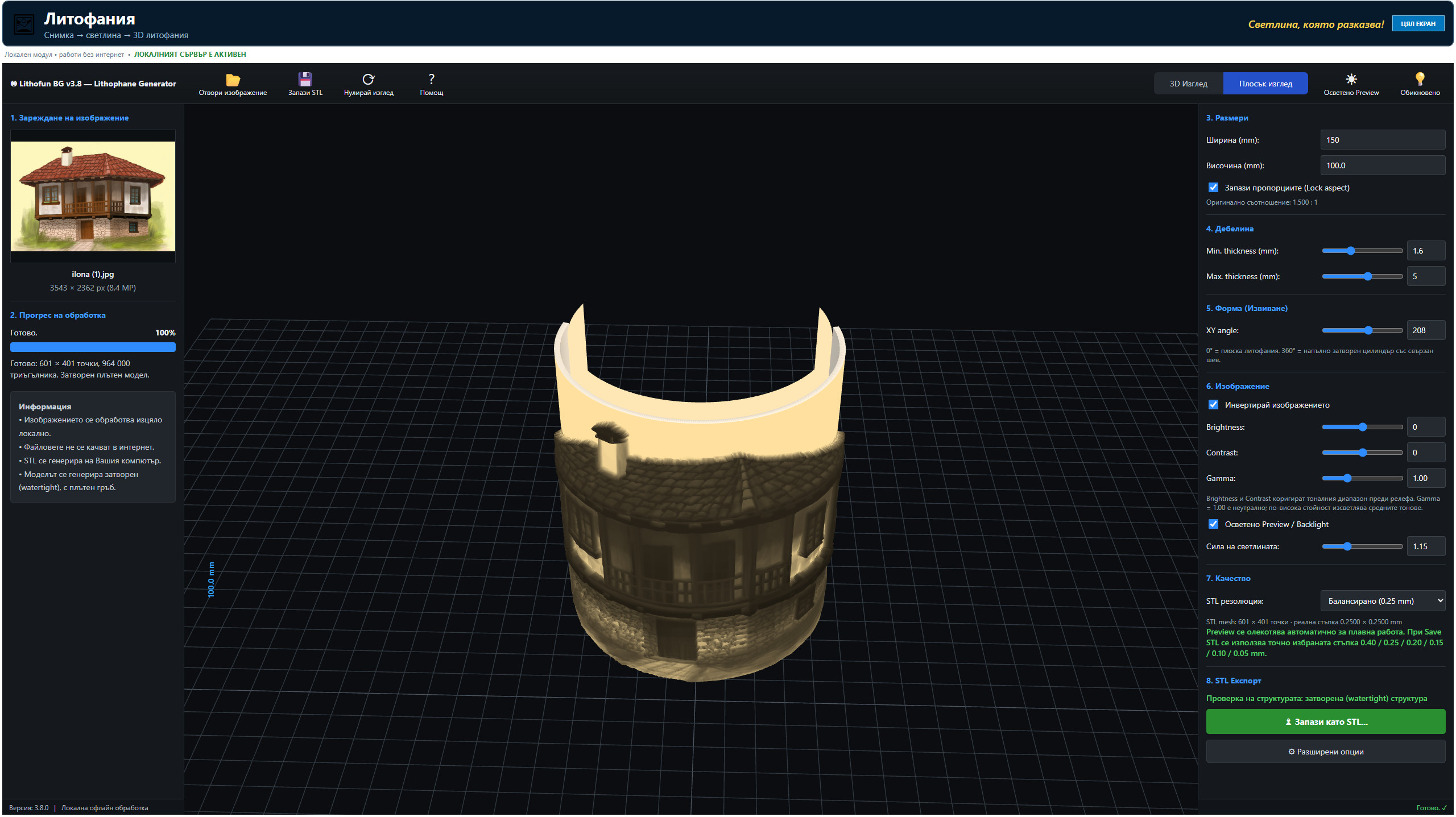Click the 100.0 mm dimension label
This screenshot has height=817, width=1456.
coord(211,580)
